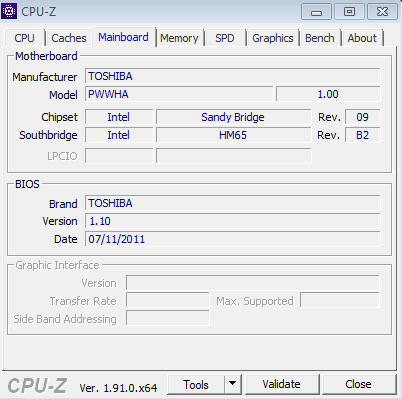This screenshot has height=399, width=402.
Task: Click the Graphic Interface Version field
Action: (253, 283)
